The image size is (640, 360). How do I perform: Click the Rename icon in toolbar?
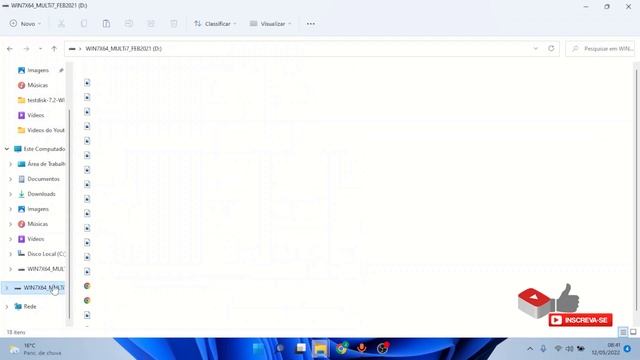click(x=129, y=24)
